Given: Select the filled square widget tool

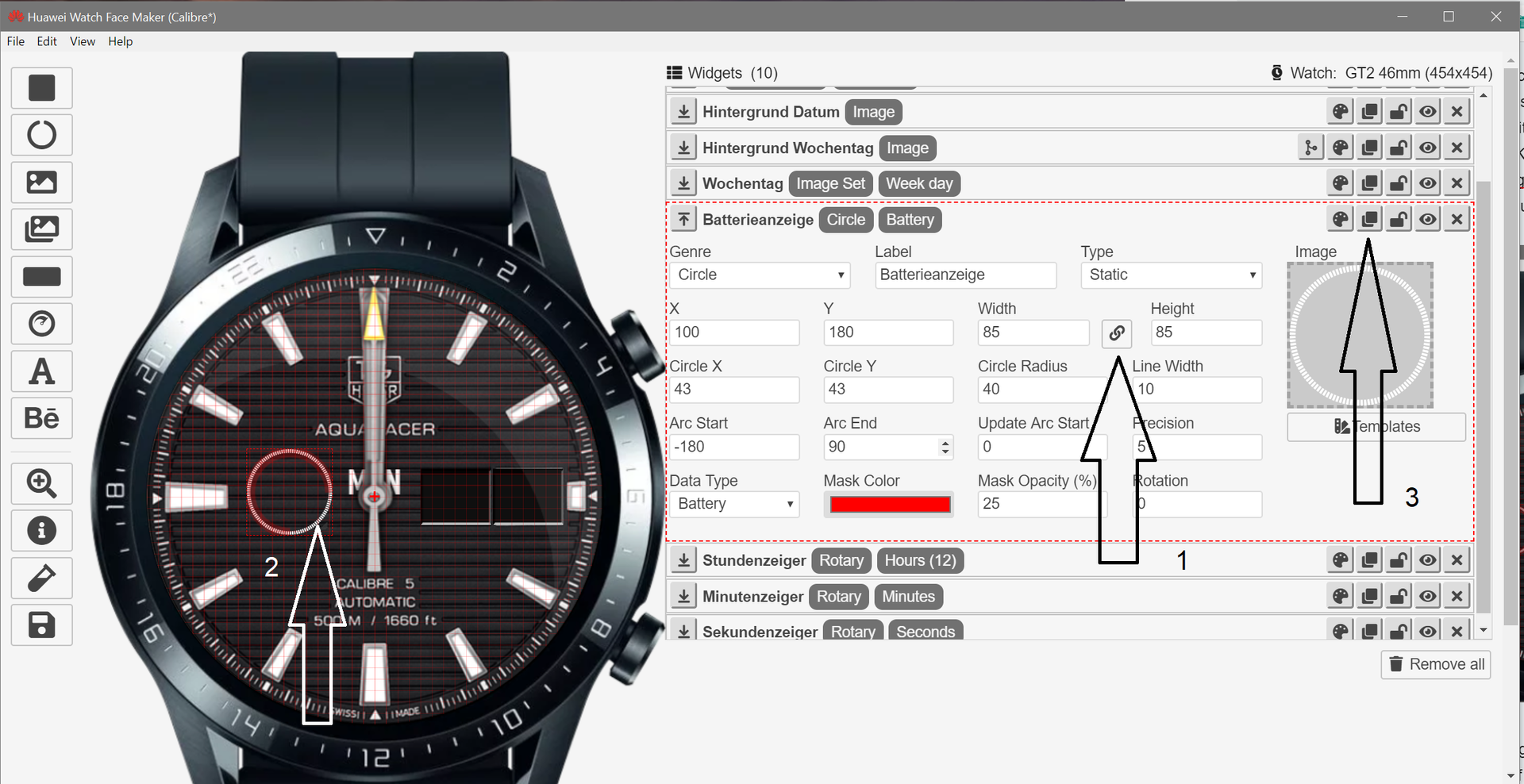Looking at the screenshot, I should tap(42, 87).
